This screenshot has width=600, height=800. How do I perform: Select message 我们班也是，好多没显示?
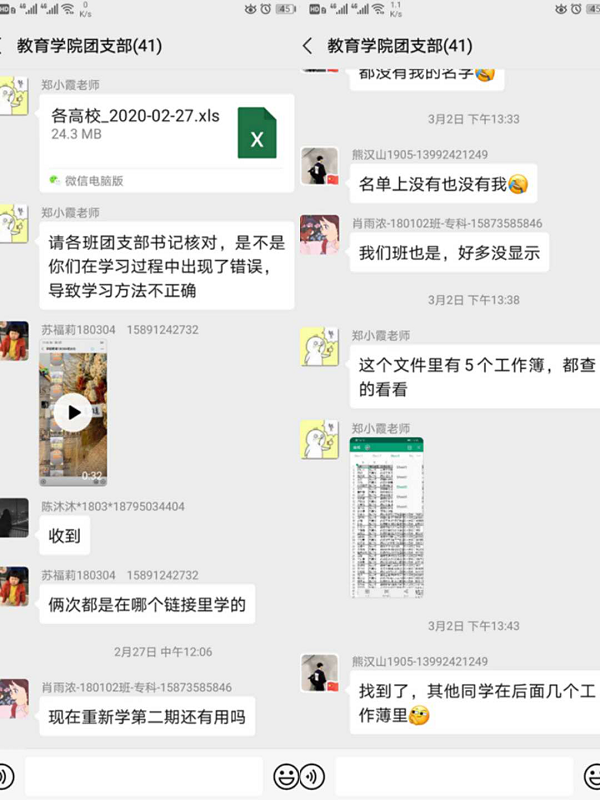coord(449,252)
